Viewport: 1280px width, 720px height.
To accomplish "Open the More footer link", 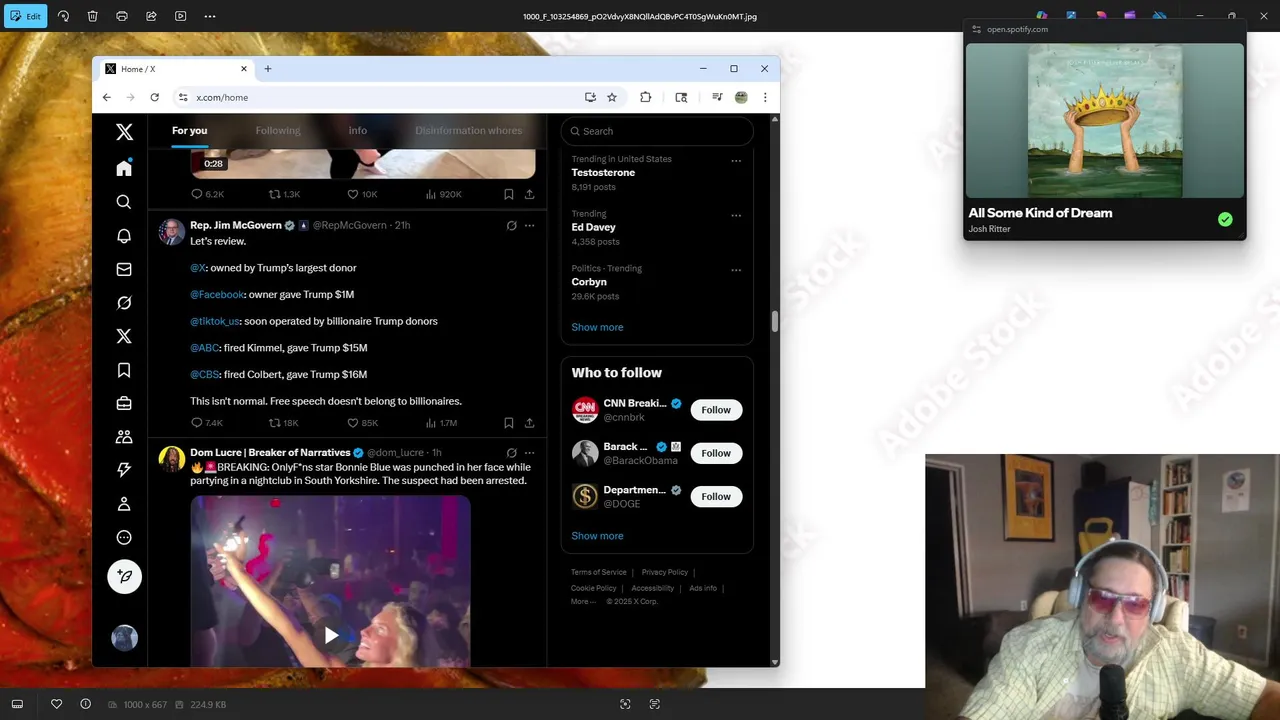I will pos(582,602).
